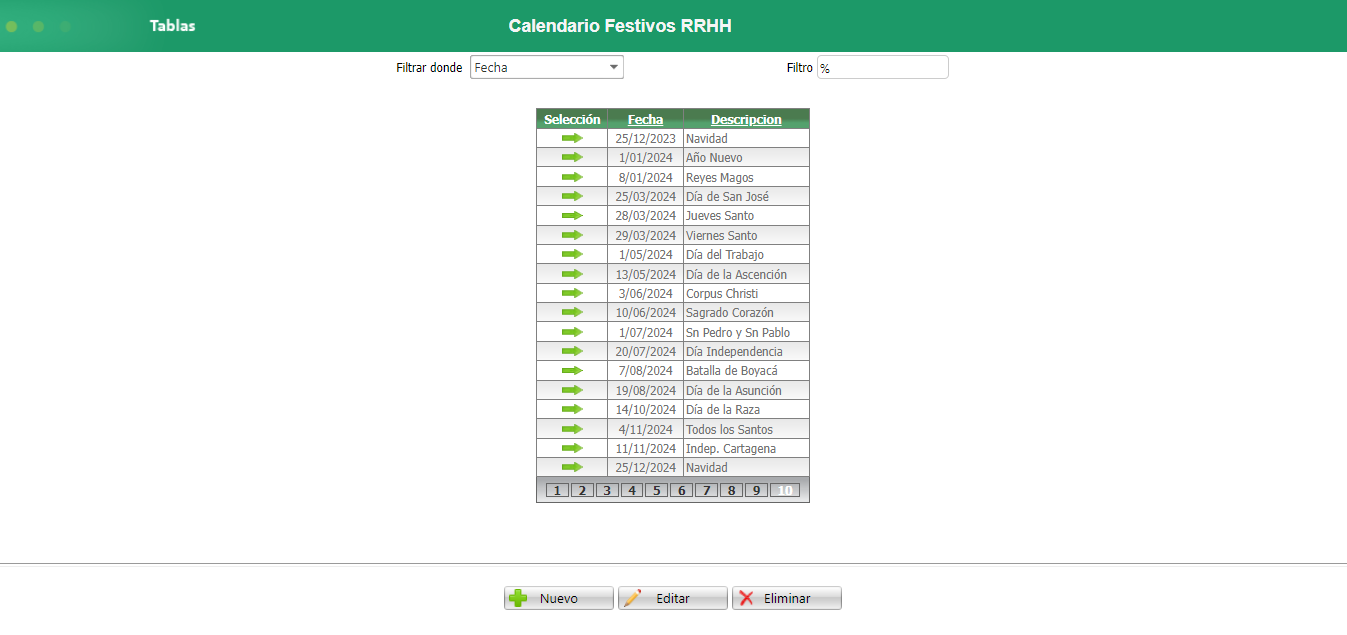Select the Viernes Santo row arrow
This screenshot has width=1347, height=635.
coord(572,235)
